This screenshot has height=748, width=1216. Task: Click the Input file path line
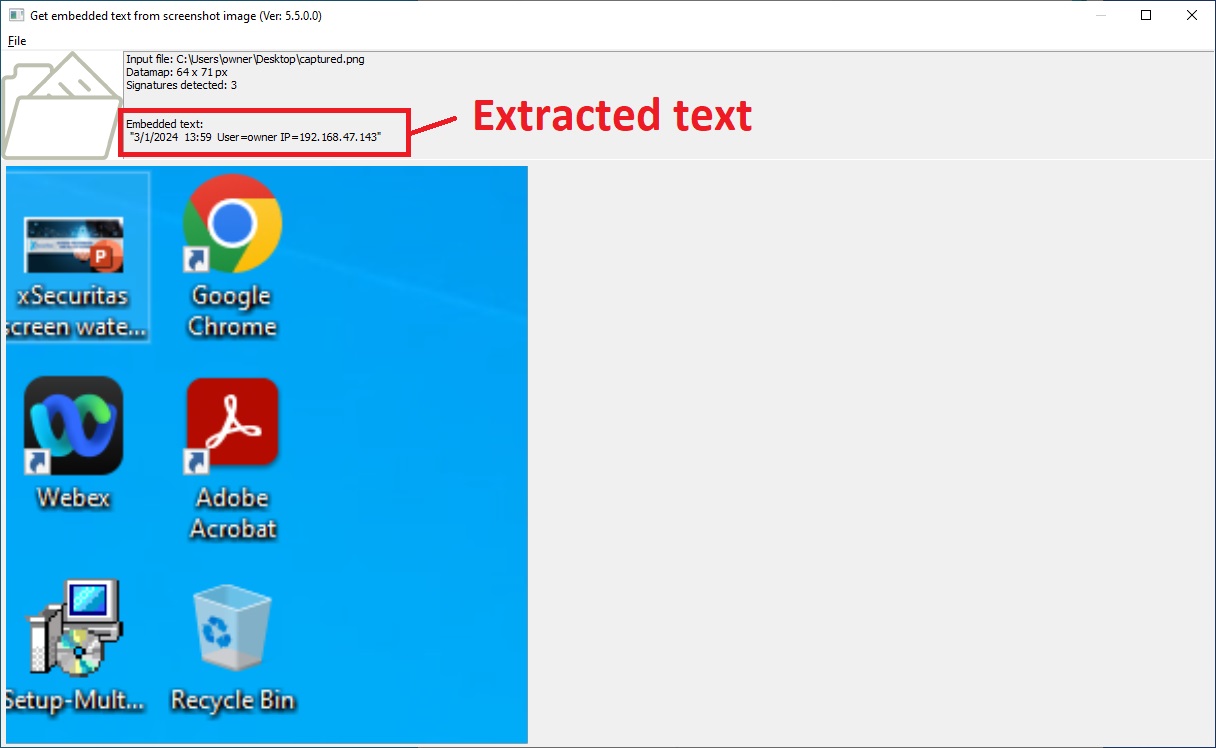245,59
